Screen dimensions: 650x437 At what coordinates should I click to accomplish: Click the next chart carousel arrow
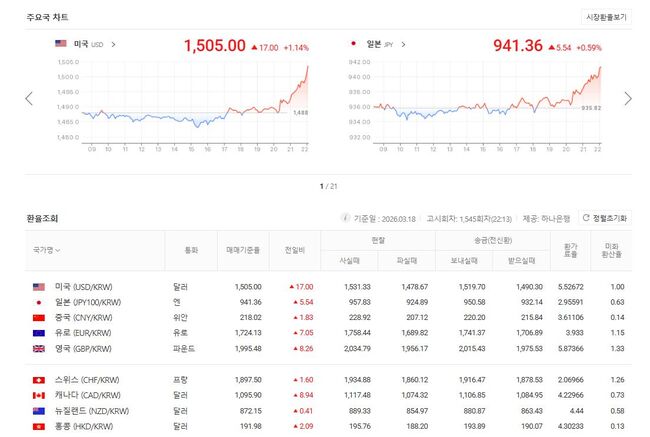click(627, 98)
